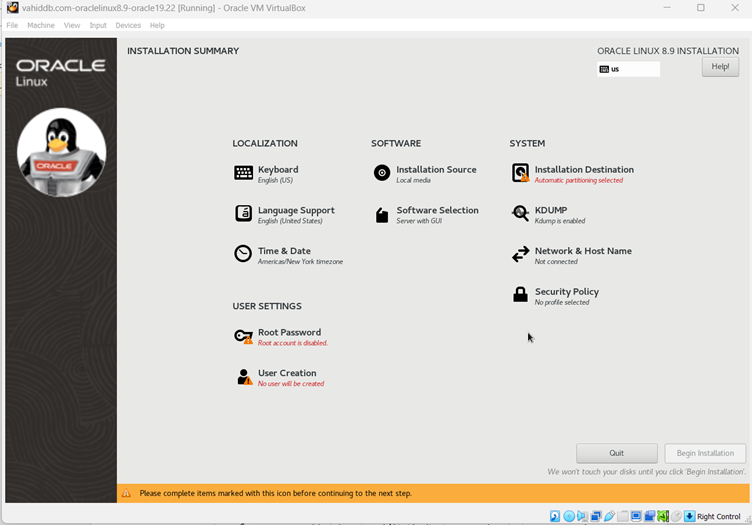
Task: Click the VirtualBox optical disk status icon
Action: (x=569, y=516)
